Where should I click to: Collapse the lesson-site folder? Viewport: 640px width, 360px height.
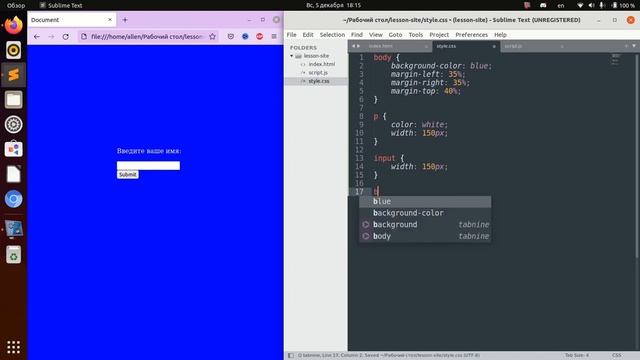(291, 56)
